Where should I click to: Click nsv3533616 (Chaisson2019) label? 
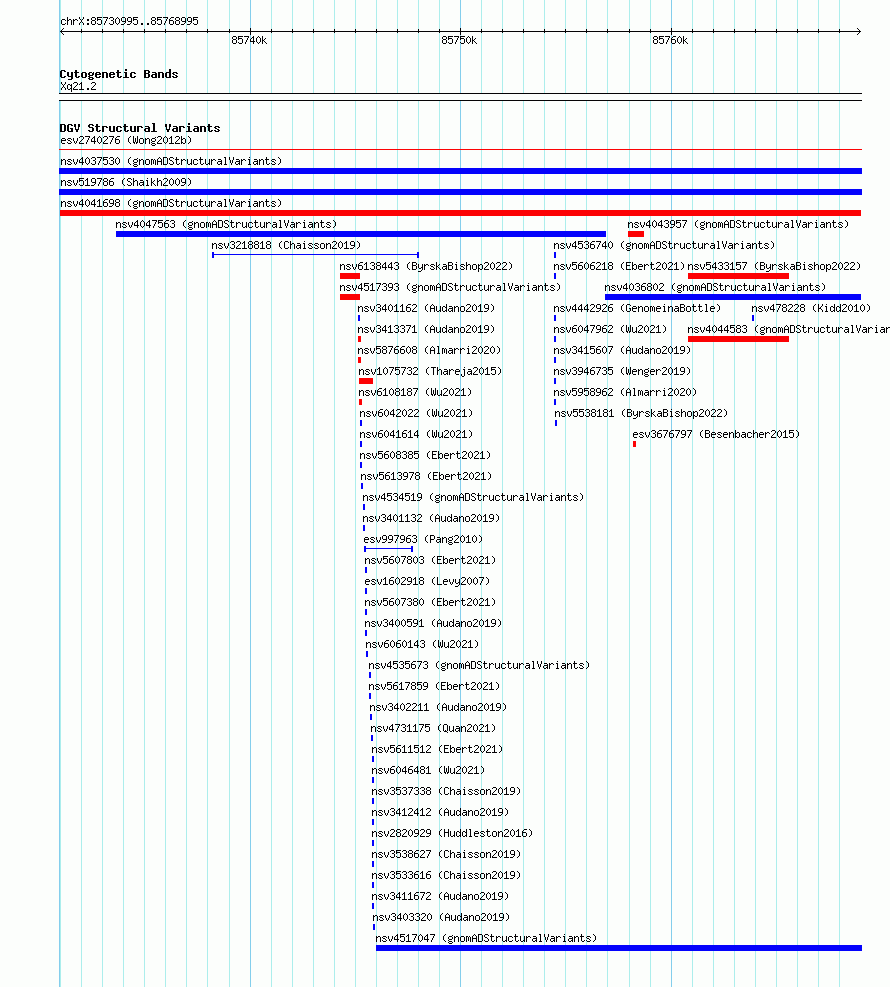coord(446,875)
